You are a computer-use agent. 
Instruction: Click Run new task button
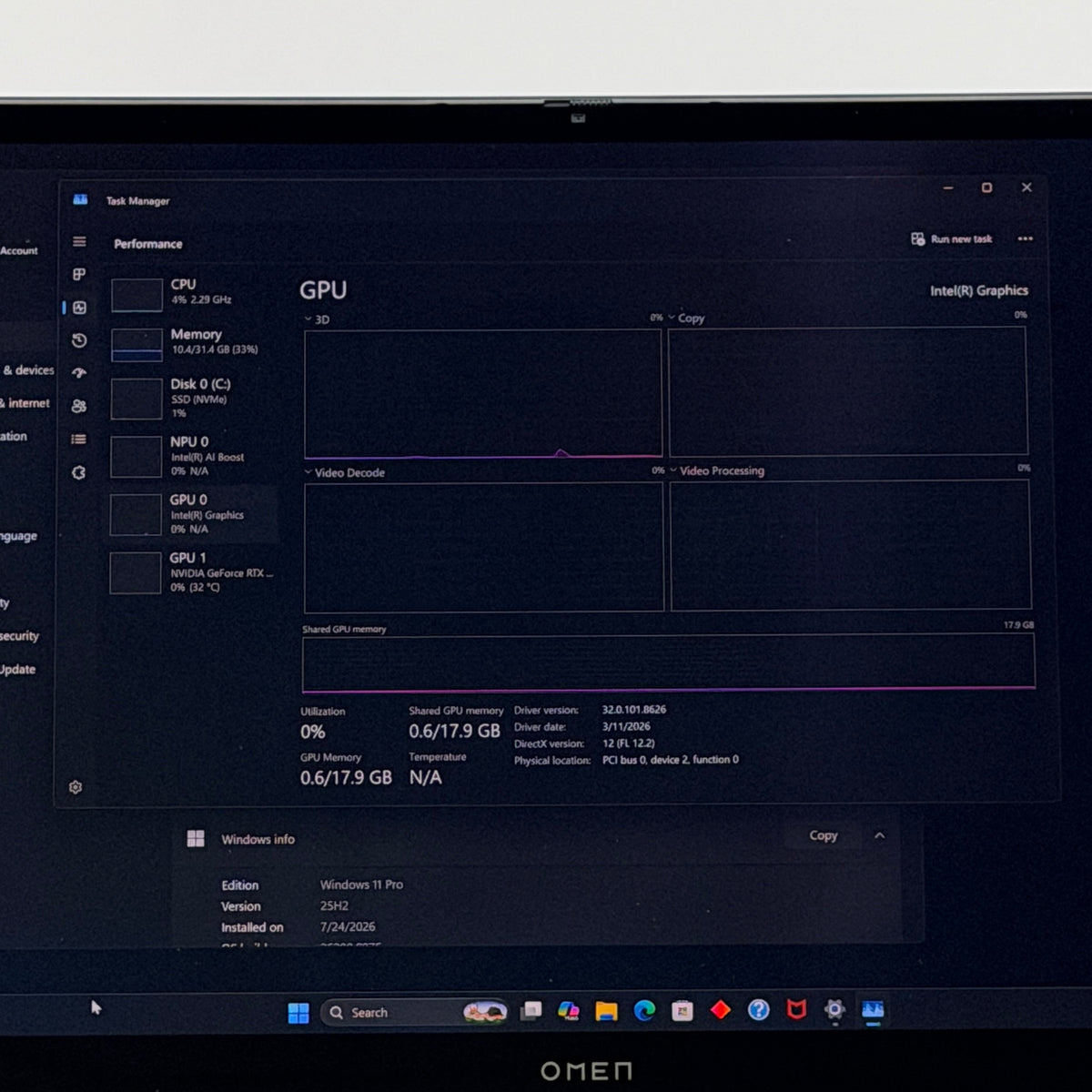point(952,239)
